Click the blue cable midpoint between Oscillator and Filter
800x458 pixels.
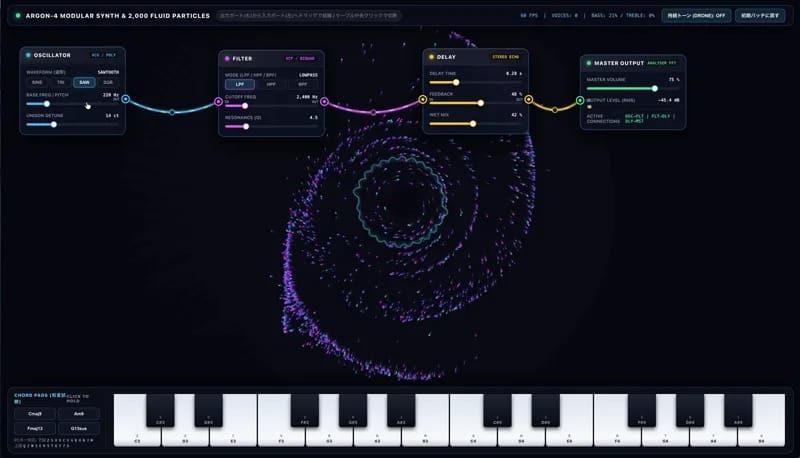[172, 112]
